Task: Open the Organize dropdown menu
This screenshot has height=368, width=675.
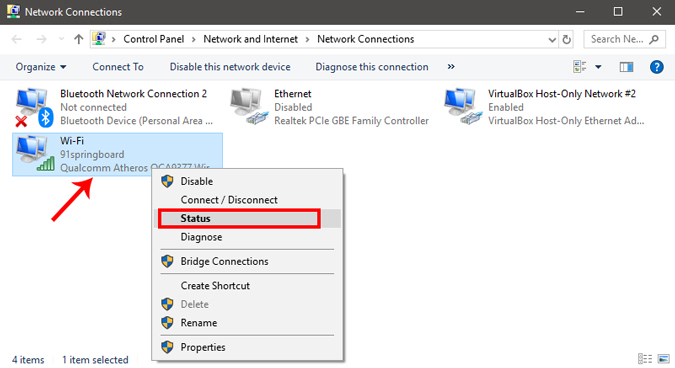Action: pyautogui.click(x=41, y=67)
